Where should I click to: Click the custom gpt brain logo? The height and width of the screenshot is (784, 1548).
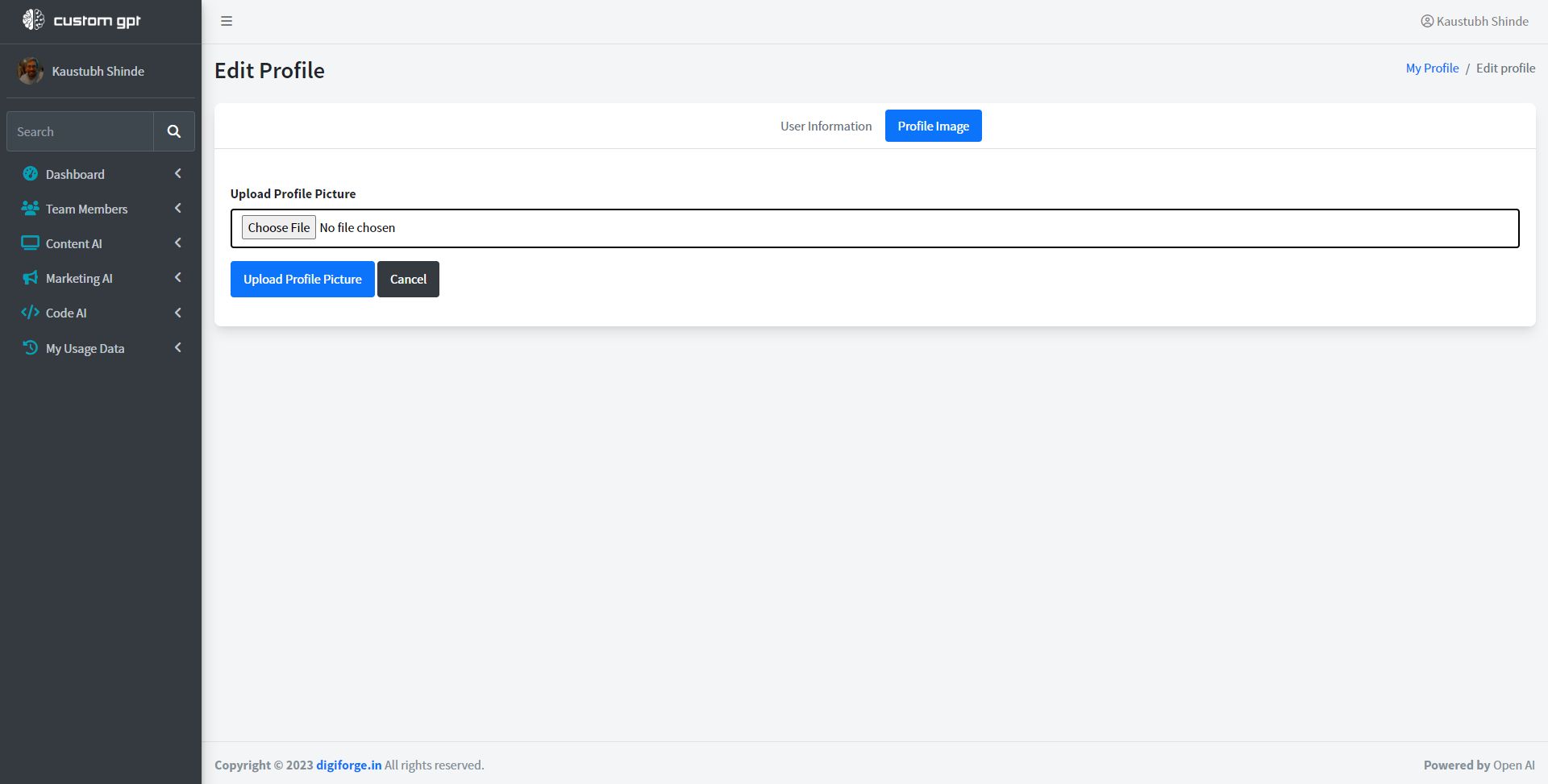tap(33, 20)
